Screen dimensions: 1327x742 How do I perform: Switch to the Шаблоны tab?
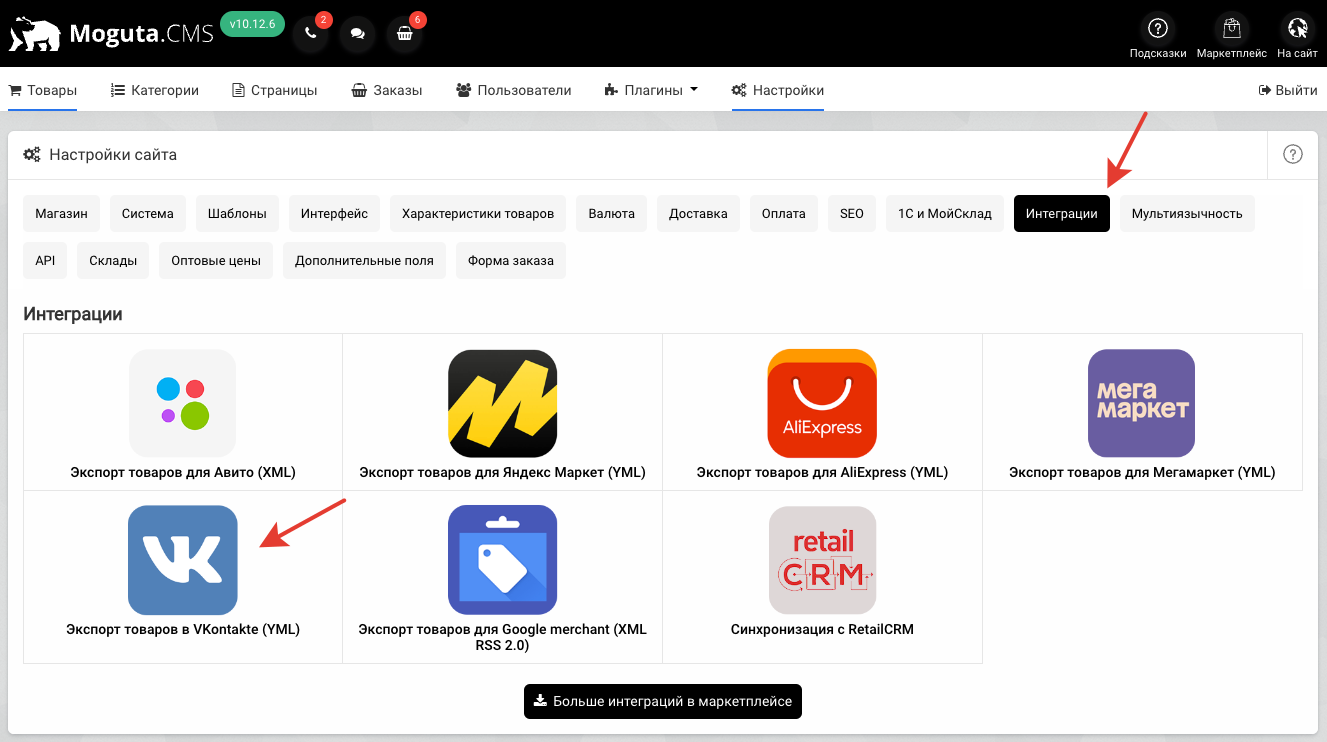pos(237,213)
